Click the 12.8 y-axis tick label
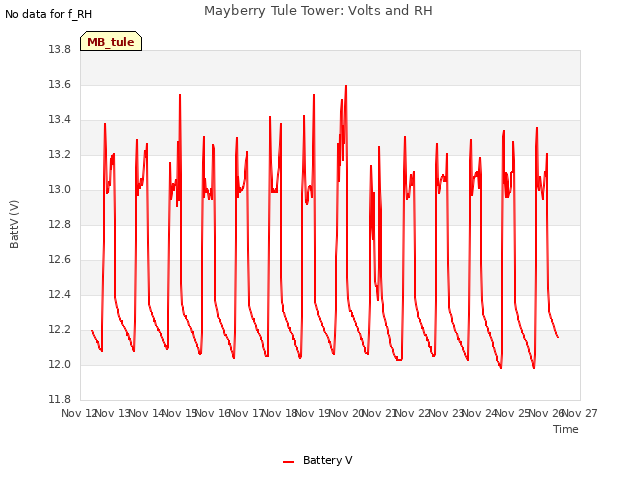 click(60, 224)
